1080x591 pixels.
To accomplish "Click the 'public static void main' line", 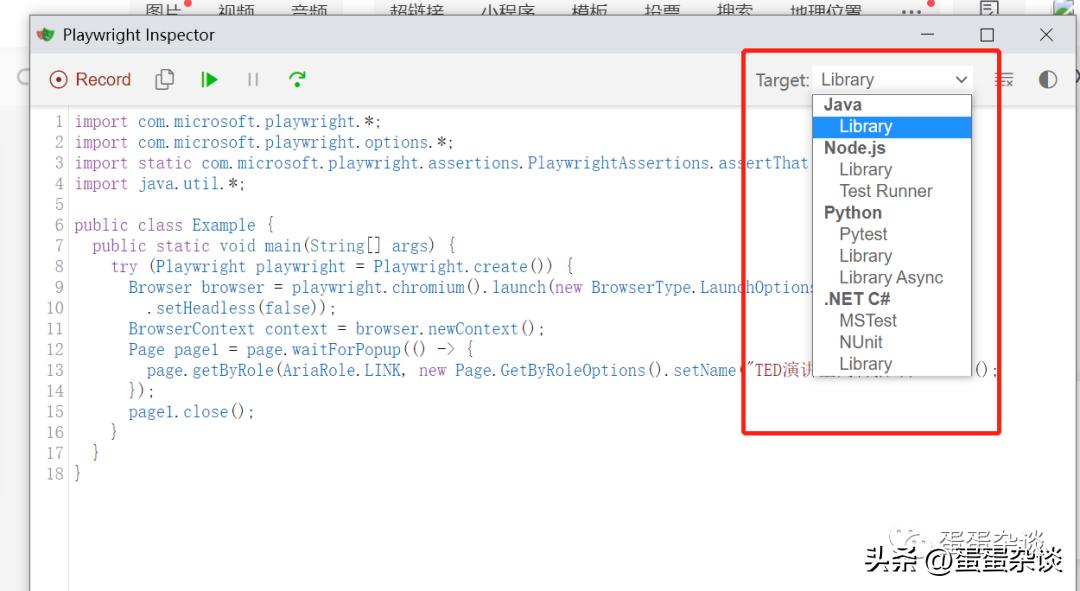I will pos(273,246).
